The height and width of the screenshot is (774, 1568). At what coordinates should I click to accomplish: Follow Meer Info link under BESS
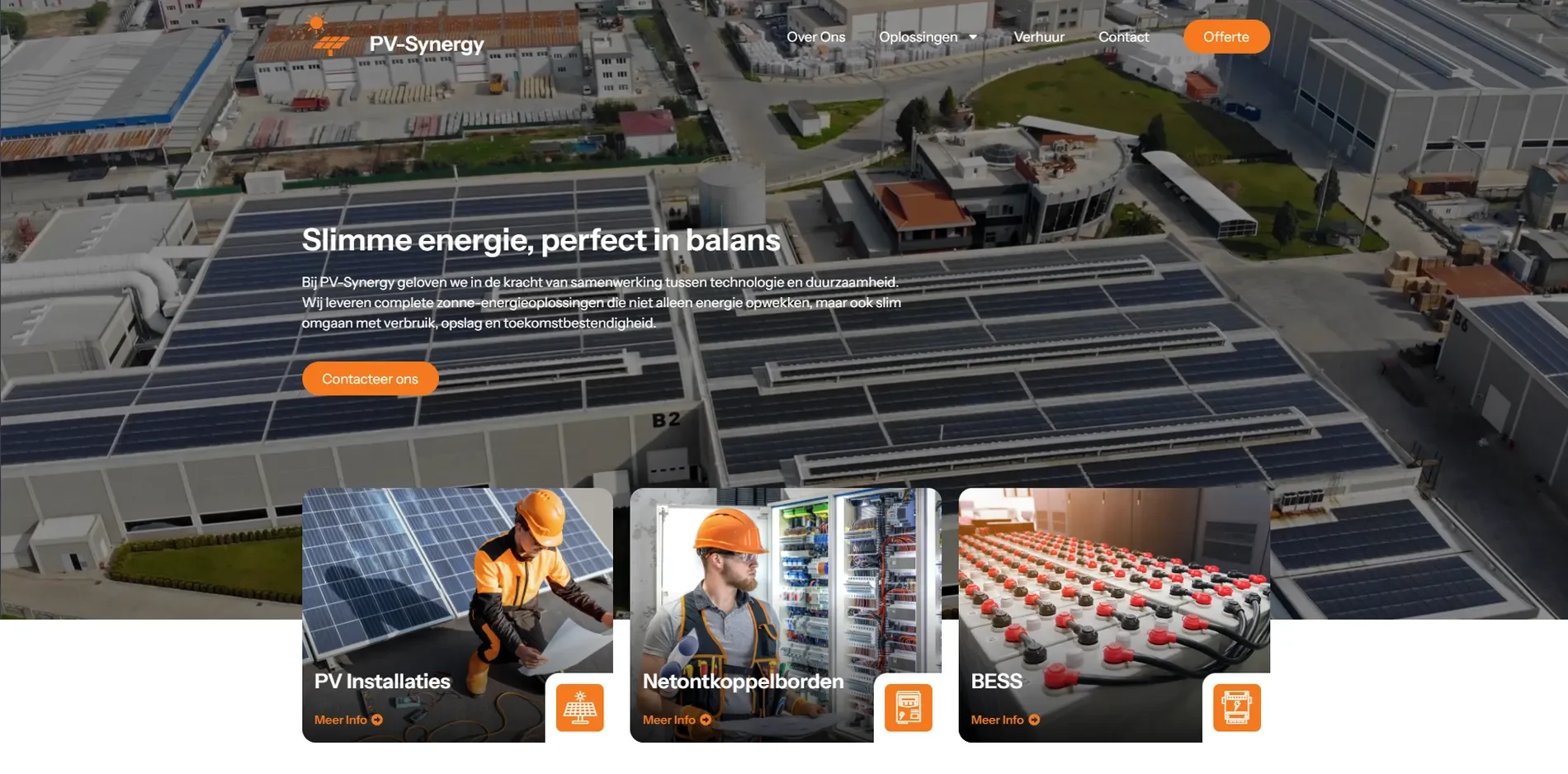tap(998, 720)
